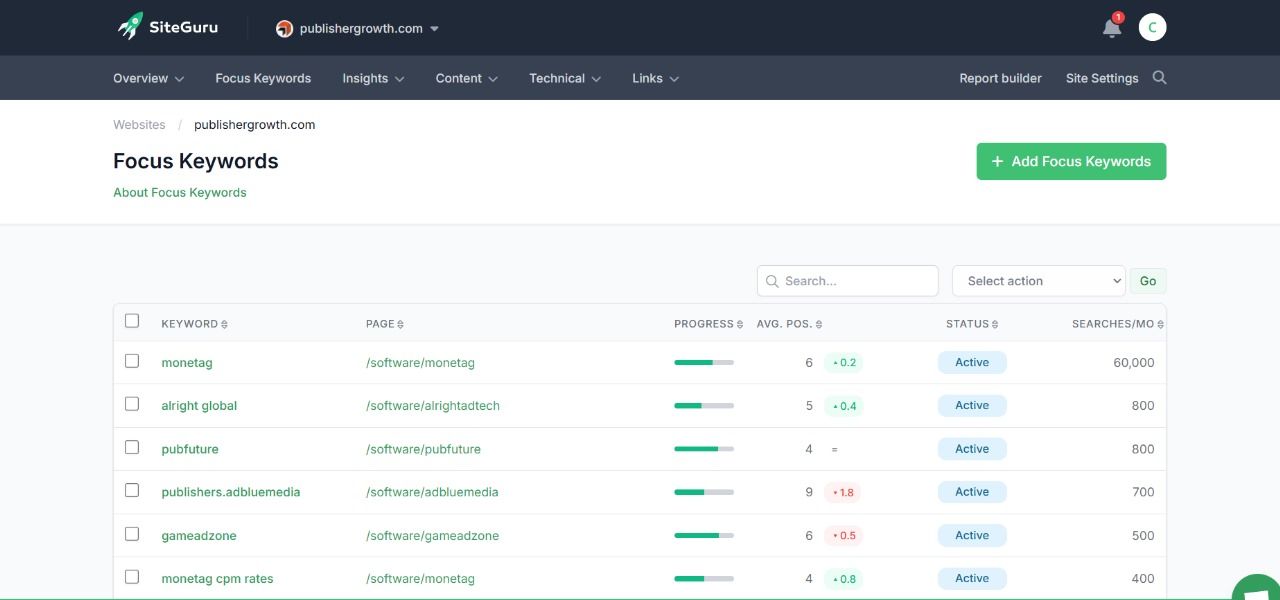Sort by Searches/Mo column arrows

[1160, 324]
